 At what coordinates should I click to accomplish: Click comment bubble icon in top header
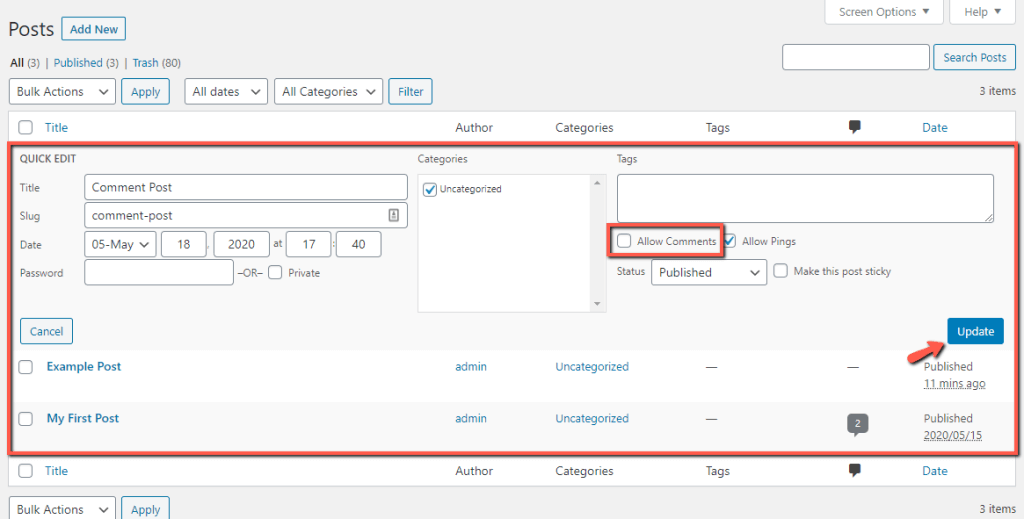pyautogui.click(x=854, y=127)
